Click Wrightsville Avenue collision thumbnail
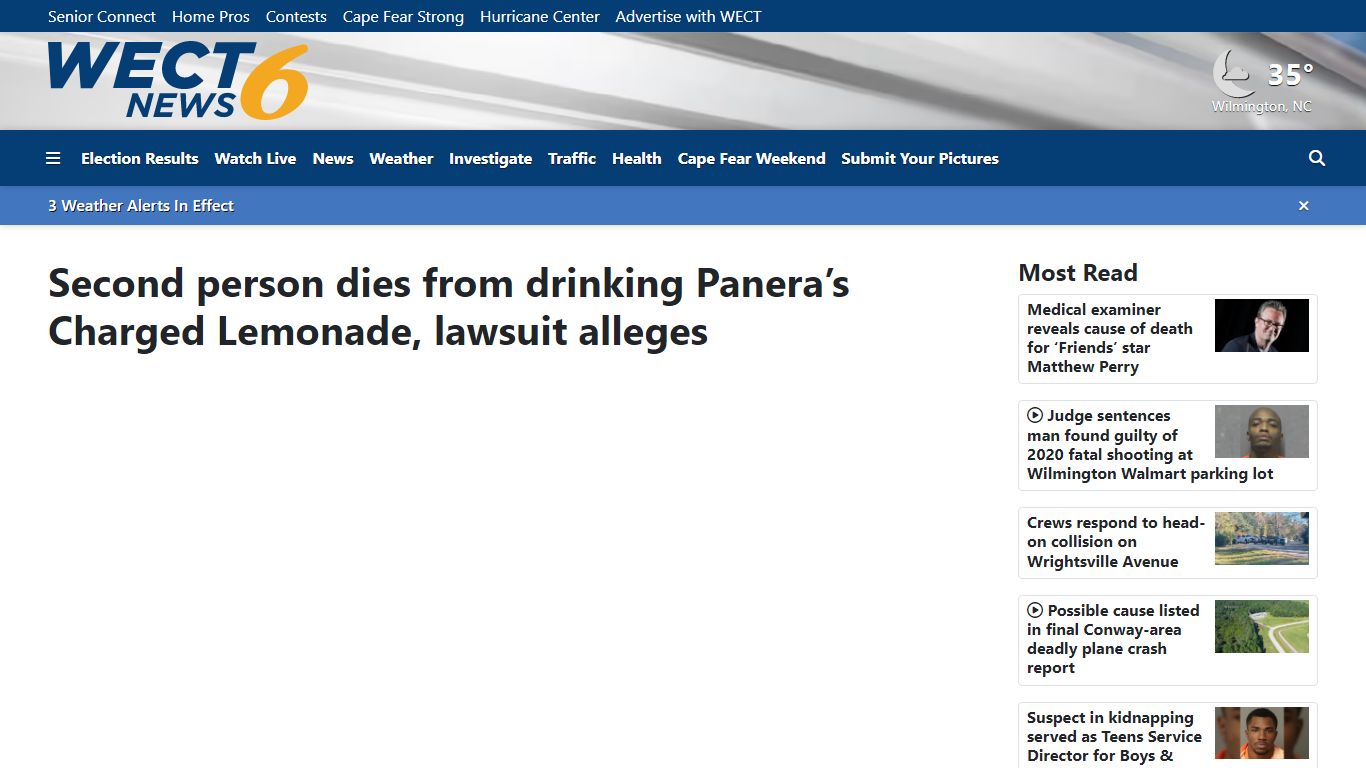Image resolution: width=1366 pixels, height=768 pixels. [1262, 539]
